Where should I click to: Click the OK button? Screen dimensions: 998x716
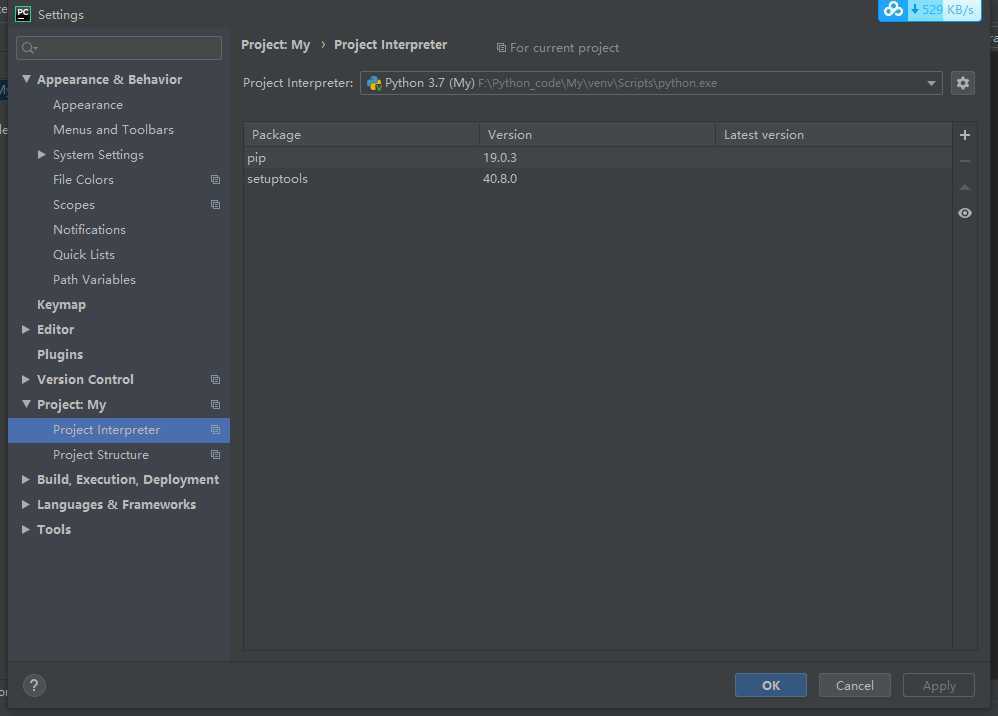point(771,685)
